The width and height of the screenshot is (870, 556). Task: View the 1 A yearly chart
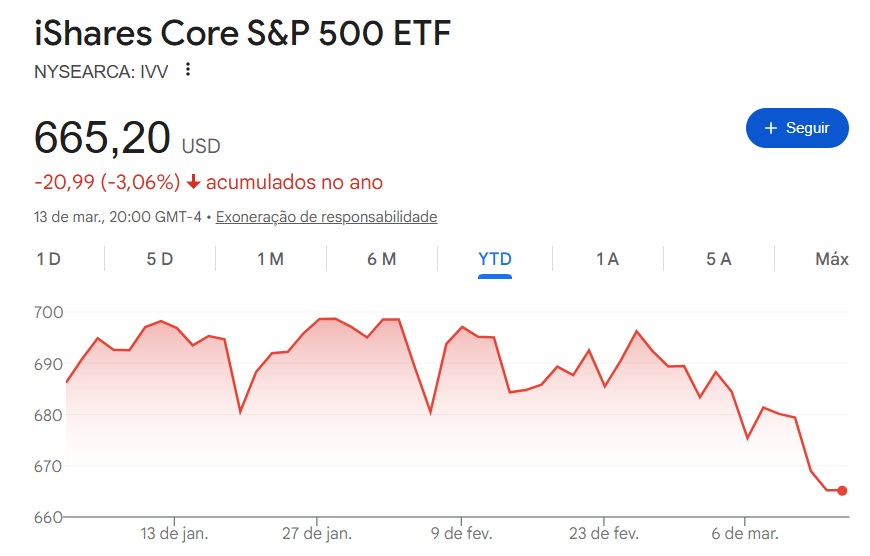(x=607, y=259)
